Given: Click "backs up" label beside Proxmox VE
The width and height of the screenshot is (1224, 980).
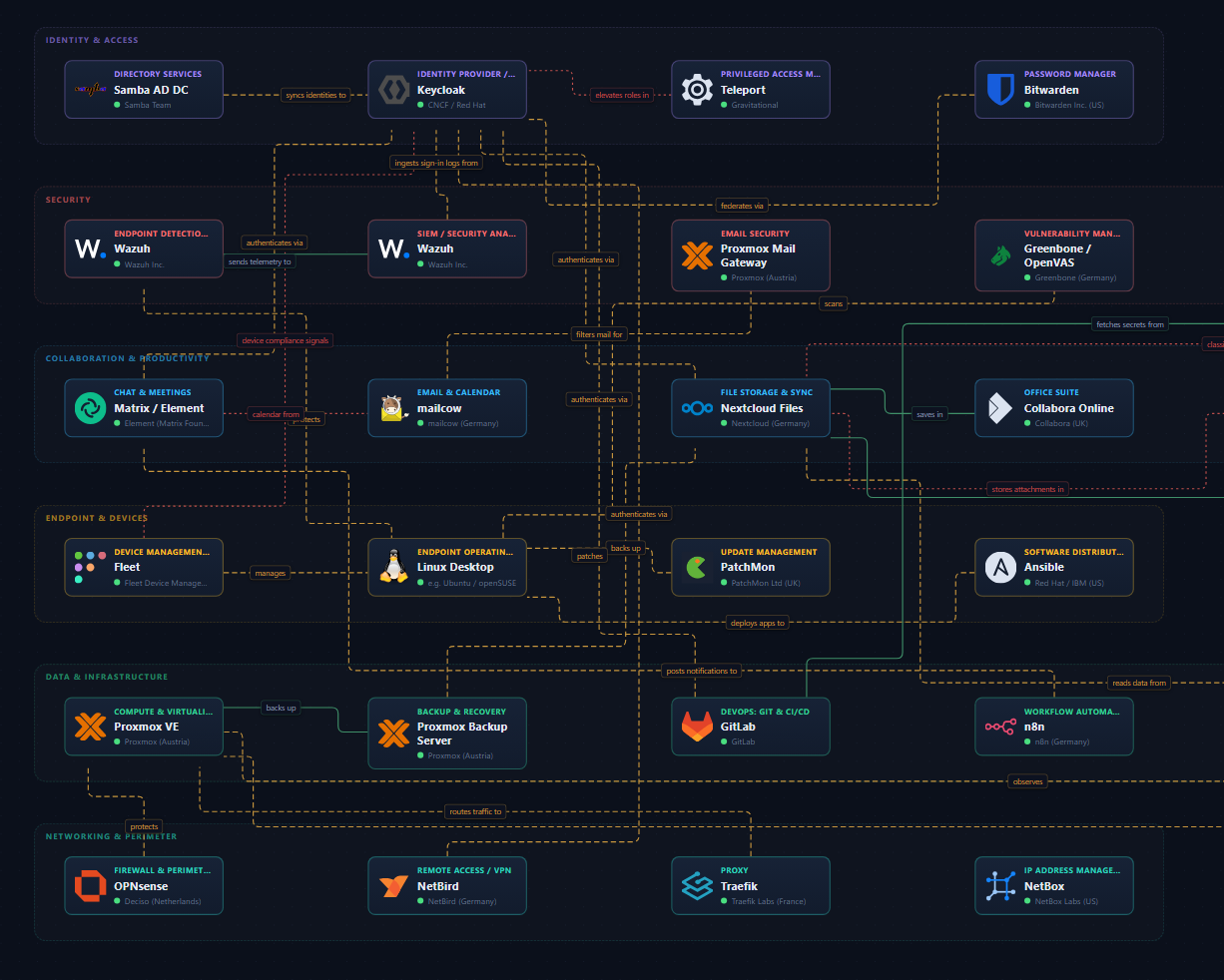Looking at the screenshot, I should point(281,708).
